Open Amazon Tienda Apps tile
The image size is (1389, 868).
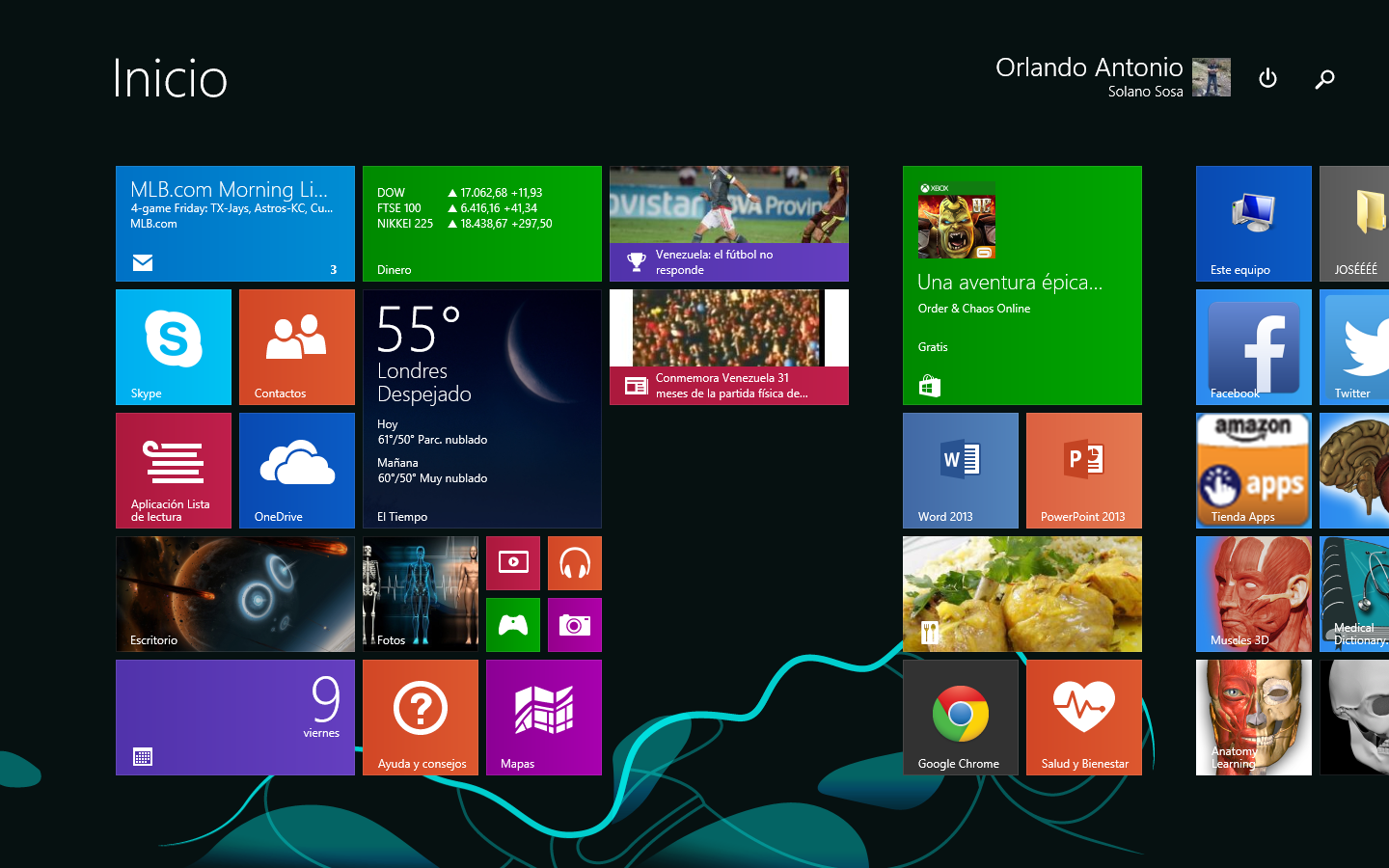(x=1254, y=471)
